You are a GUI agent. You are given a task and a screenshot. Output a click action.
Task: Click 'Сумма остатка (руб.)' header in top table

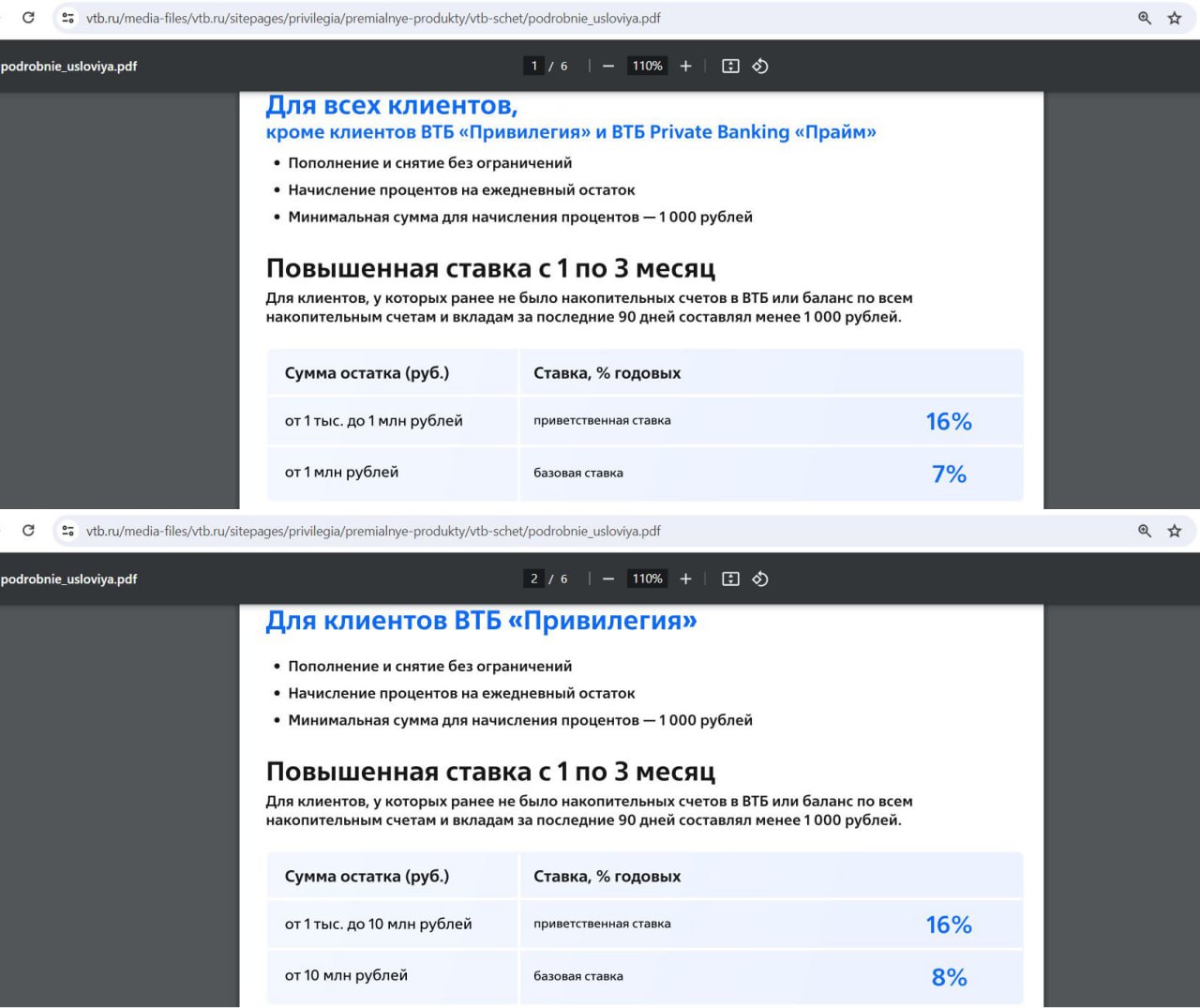coord(367,373)
